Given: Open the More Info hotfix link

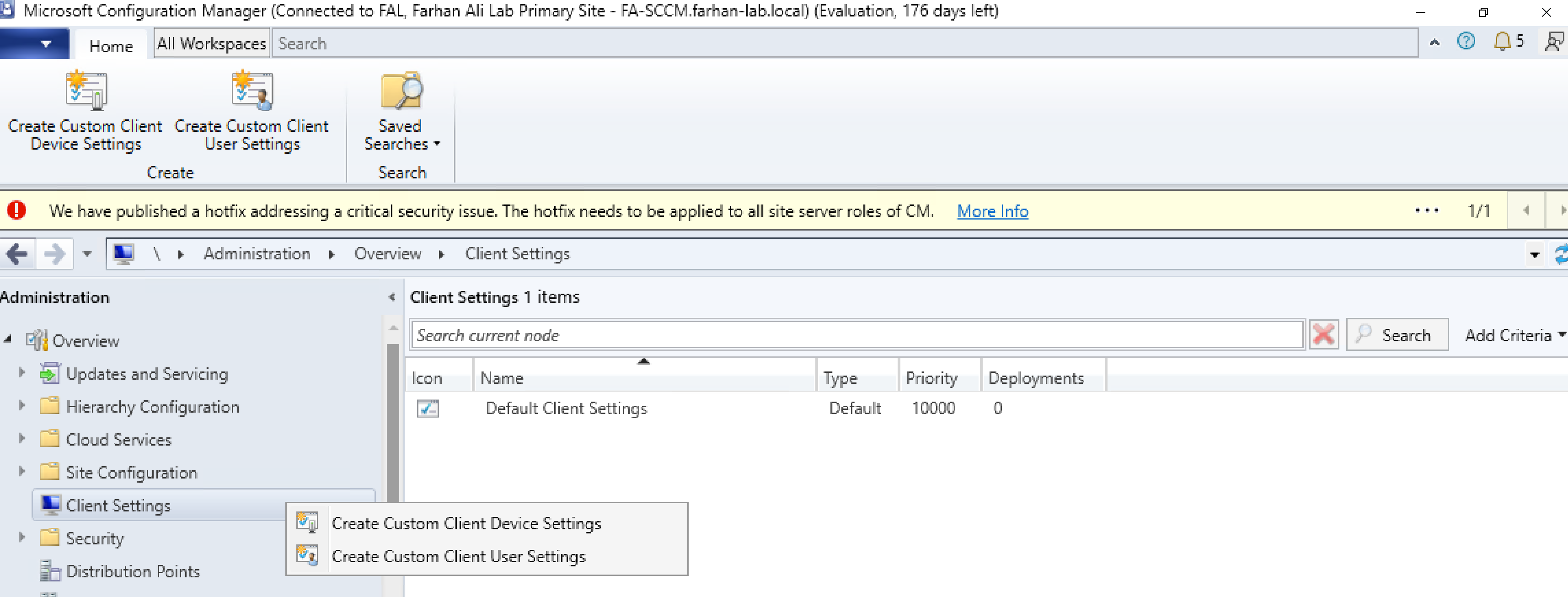Looking at the screenshot, I should 992,211.
